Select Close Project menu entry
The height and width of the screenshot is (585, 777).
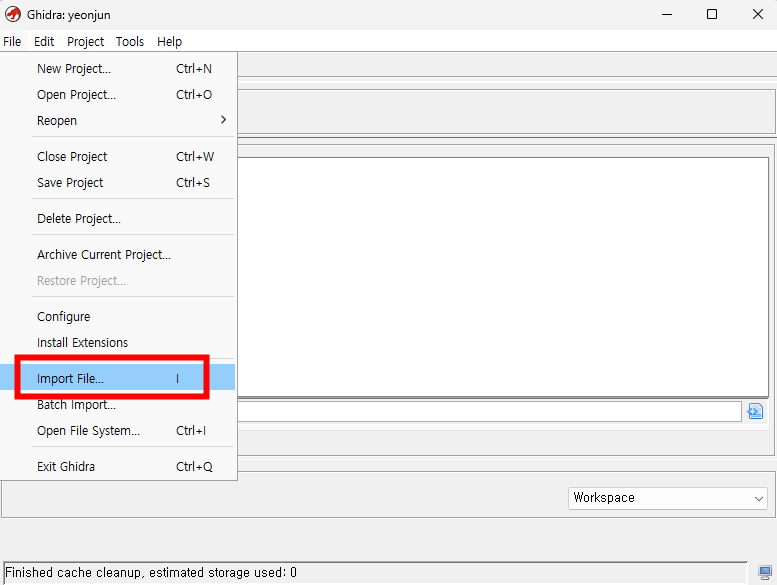(118, 157)
